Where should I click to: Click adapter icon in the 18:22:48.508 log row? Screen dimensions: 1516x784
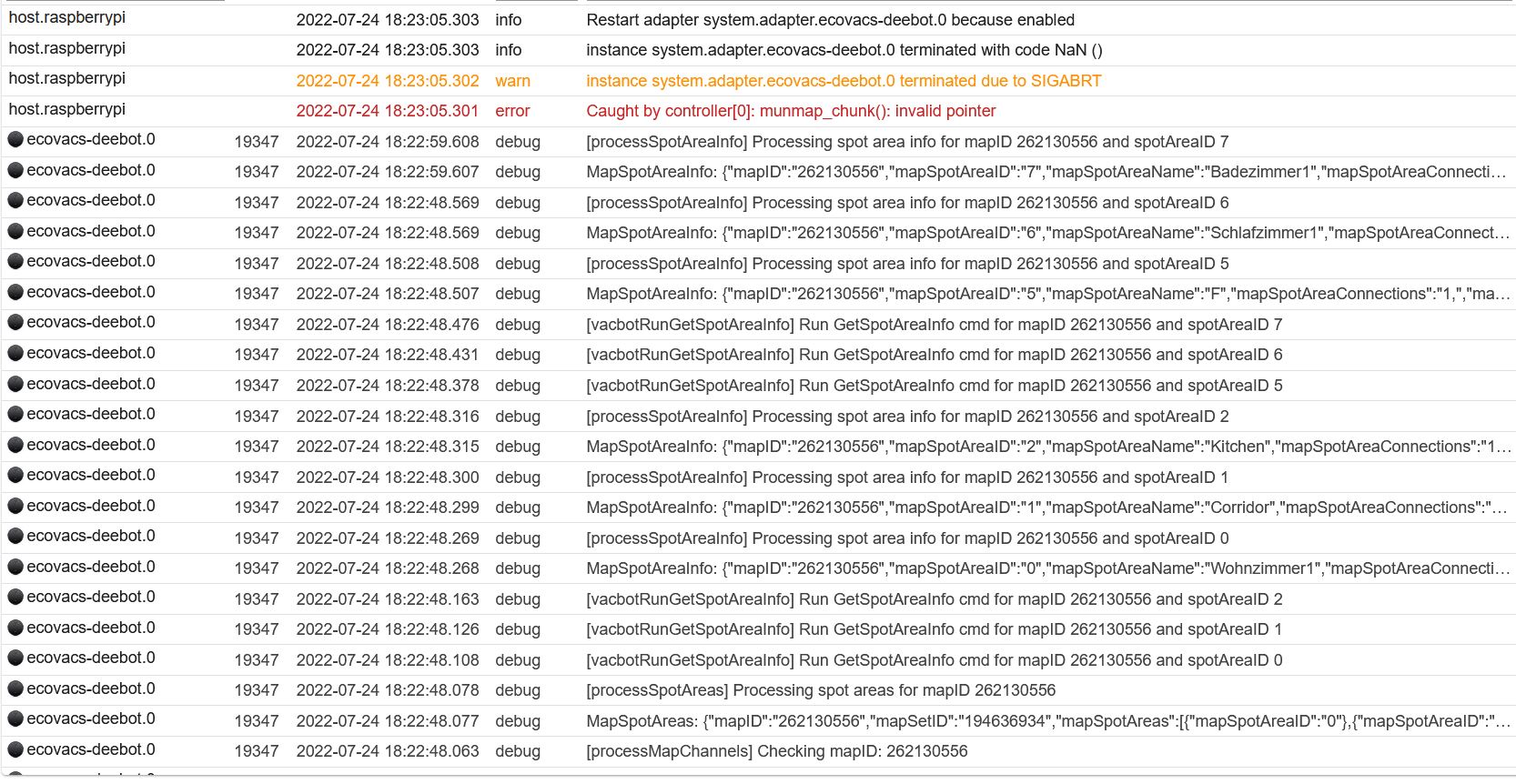point(15,261)
